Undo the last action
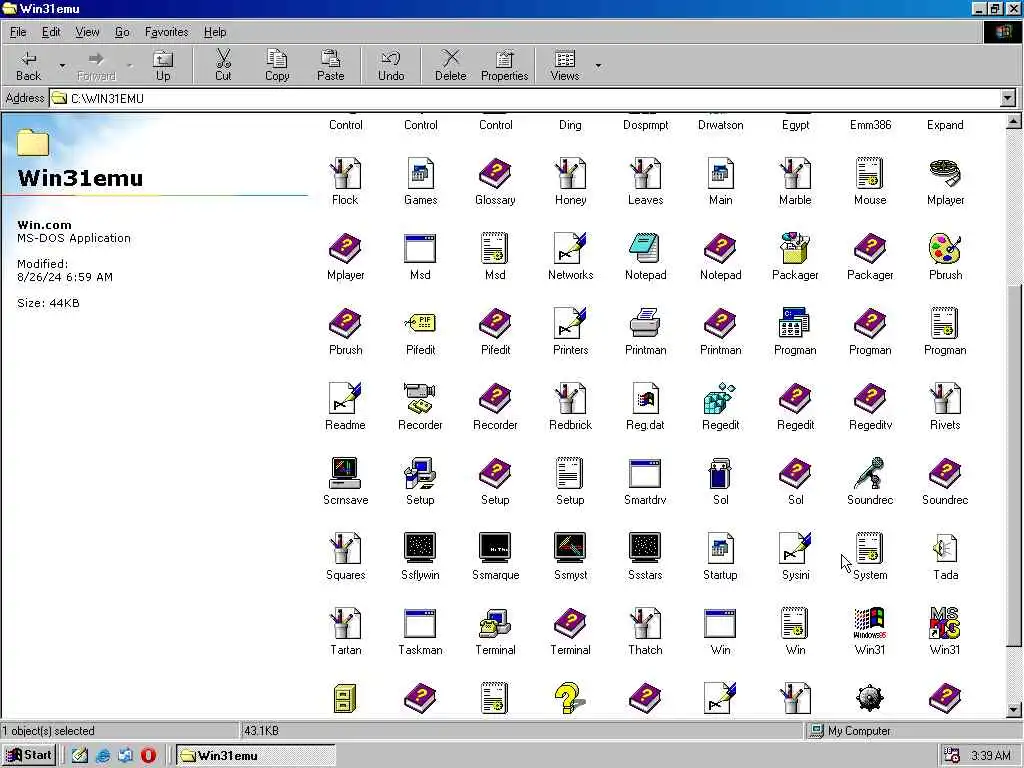1024x768 pixels. click(x=391, y=66)
